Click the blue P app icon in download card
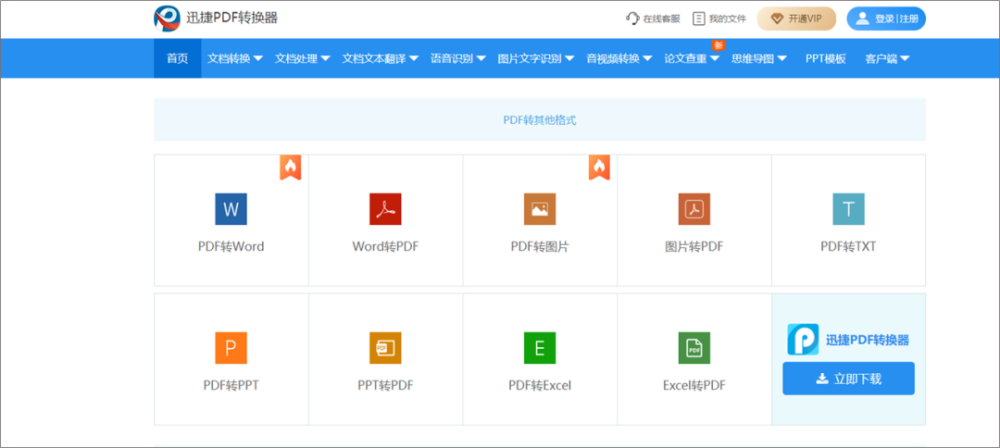 [803, 340]
